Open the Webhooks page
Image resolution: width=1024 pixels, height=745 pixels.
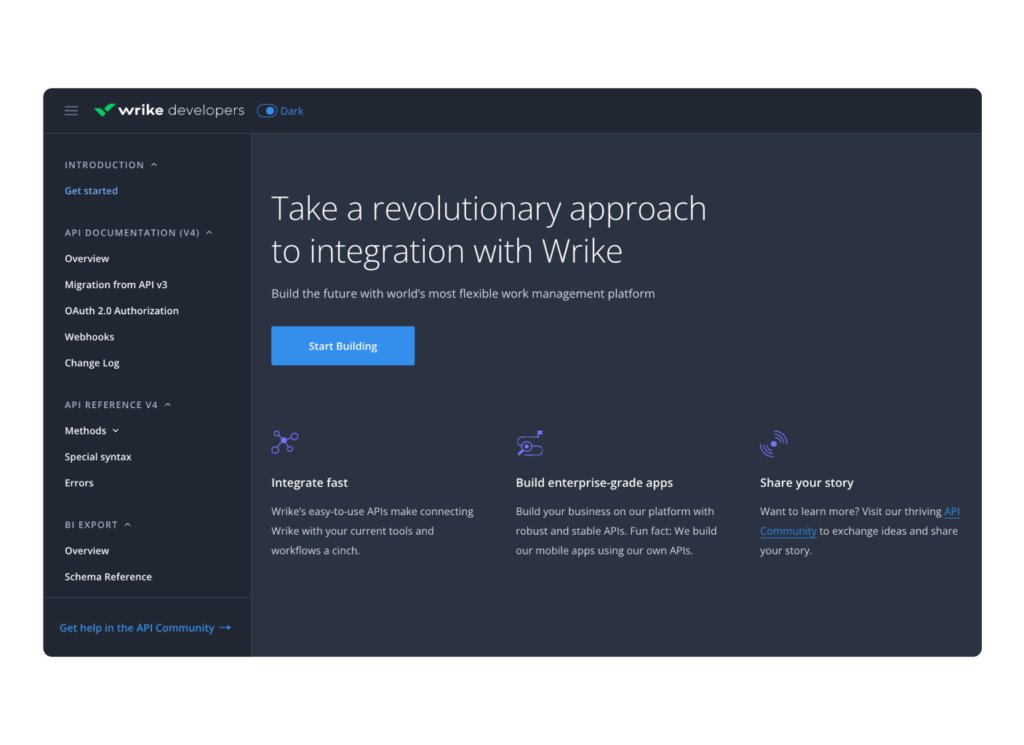point(89,337)
